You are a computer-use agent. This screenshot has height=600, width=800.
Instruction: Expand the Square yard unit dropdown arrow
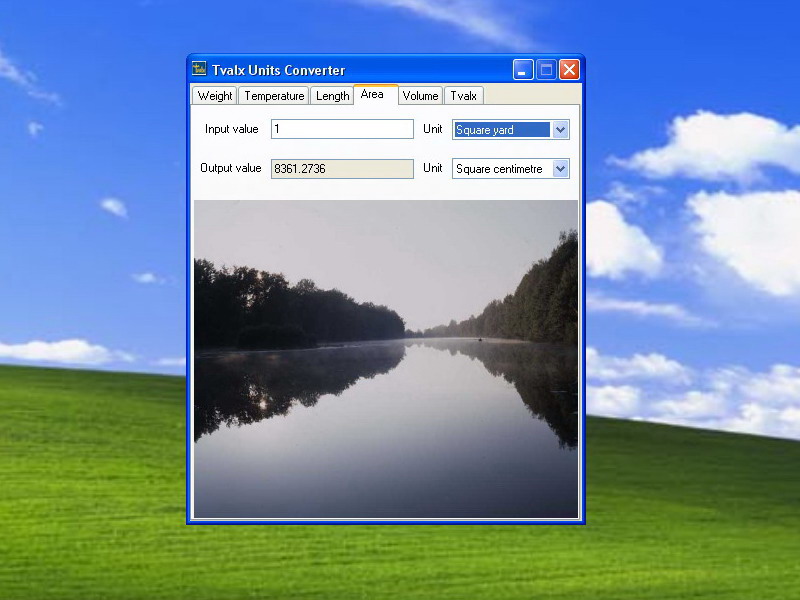pyautogui.click(x=560, y=130)
